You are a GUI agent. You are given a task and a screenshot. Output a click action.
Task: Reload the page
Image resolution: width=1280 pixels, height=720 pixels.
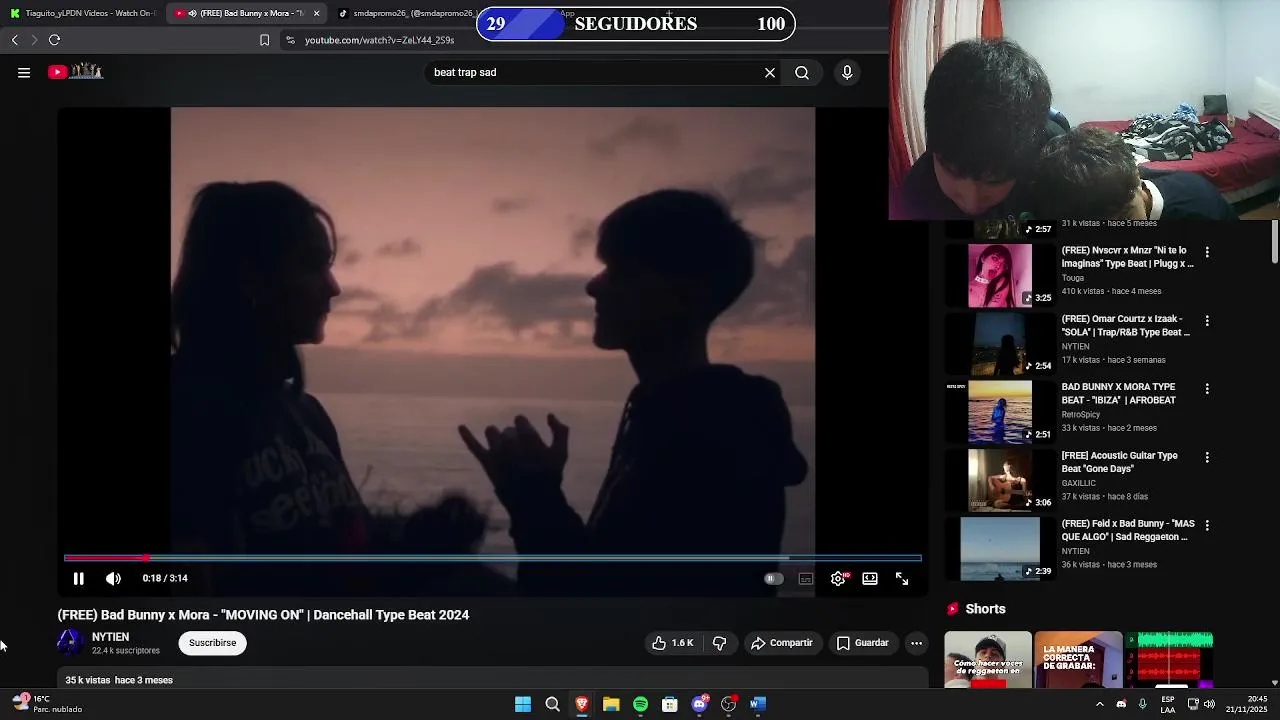click(54, 40)
